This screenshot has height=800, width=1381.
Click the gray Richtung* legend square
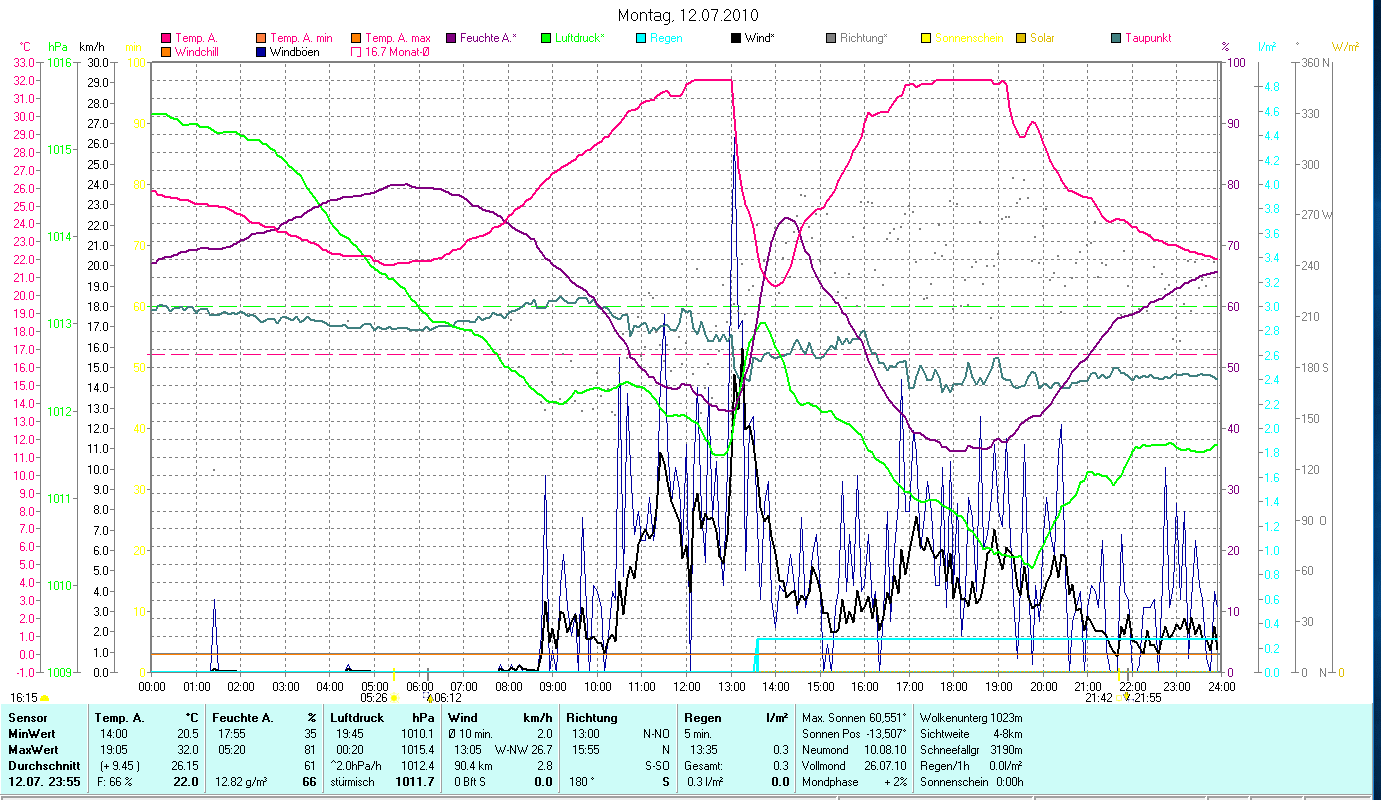pyautogui.click(x=831, y=38)
